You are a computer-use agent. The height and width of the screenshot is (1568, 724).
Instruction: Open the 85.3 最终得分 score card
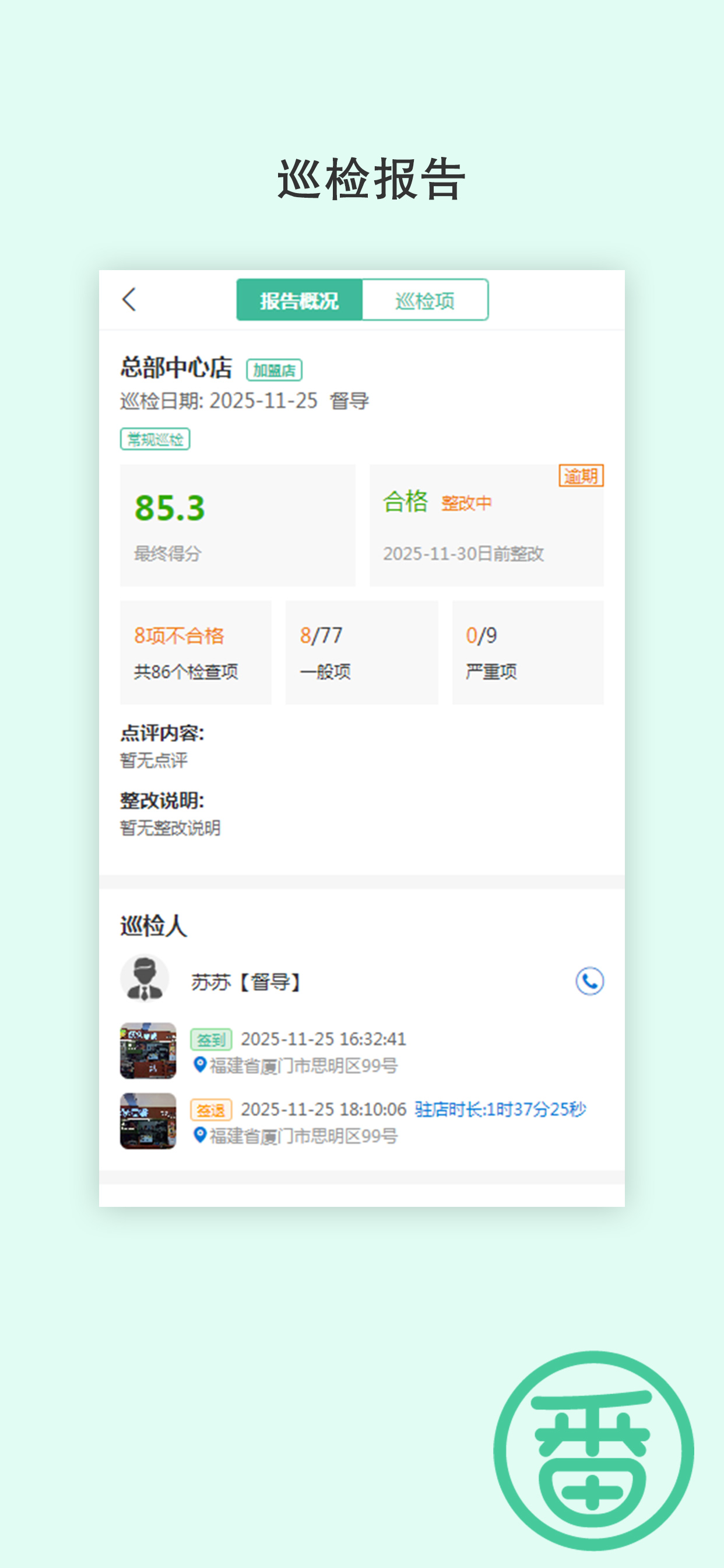[237, 526]
